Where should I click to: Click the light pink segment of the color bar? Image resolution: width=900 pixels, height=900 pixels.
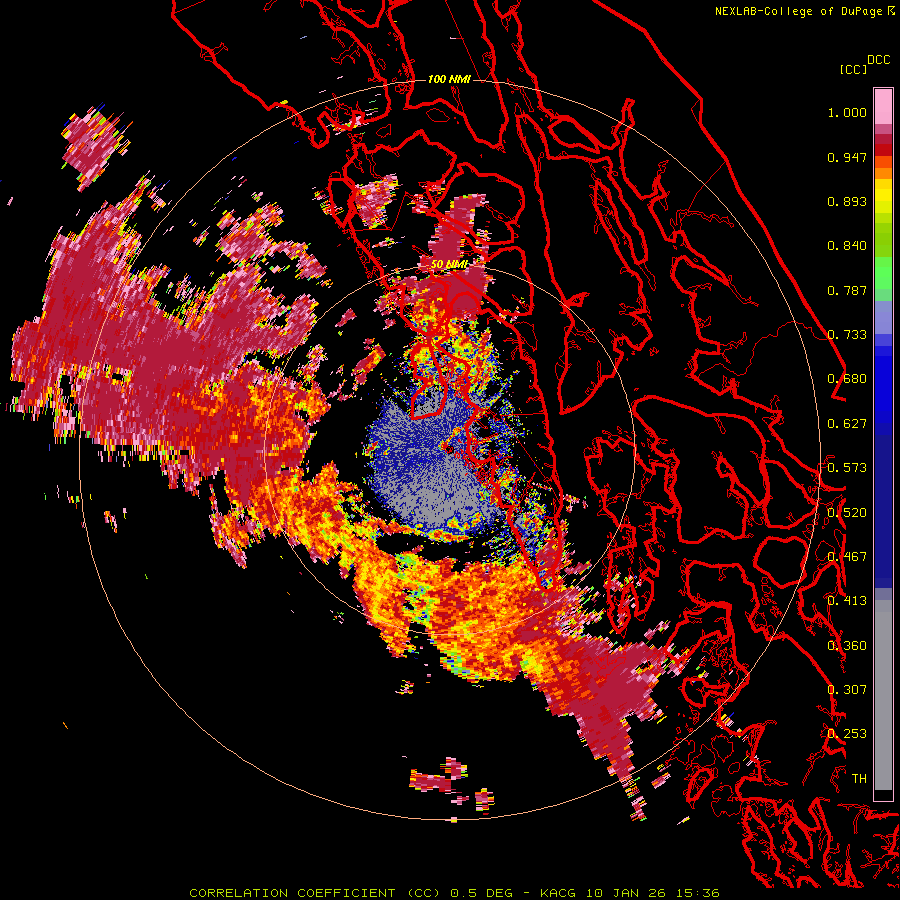[x=883, y=106]
